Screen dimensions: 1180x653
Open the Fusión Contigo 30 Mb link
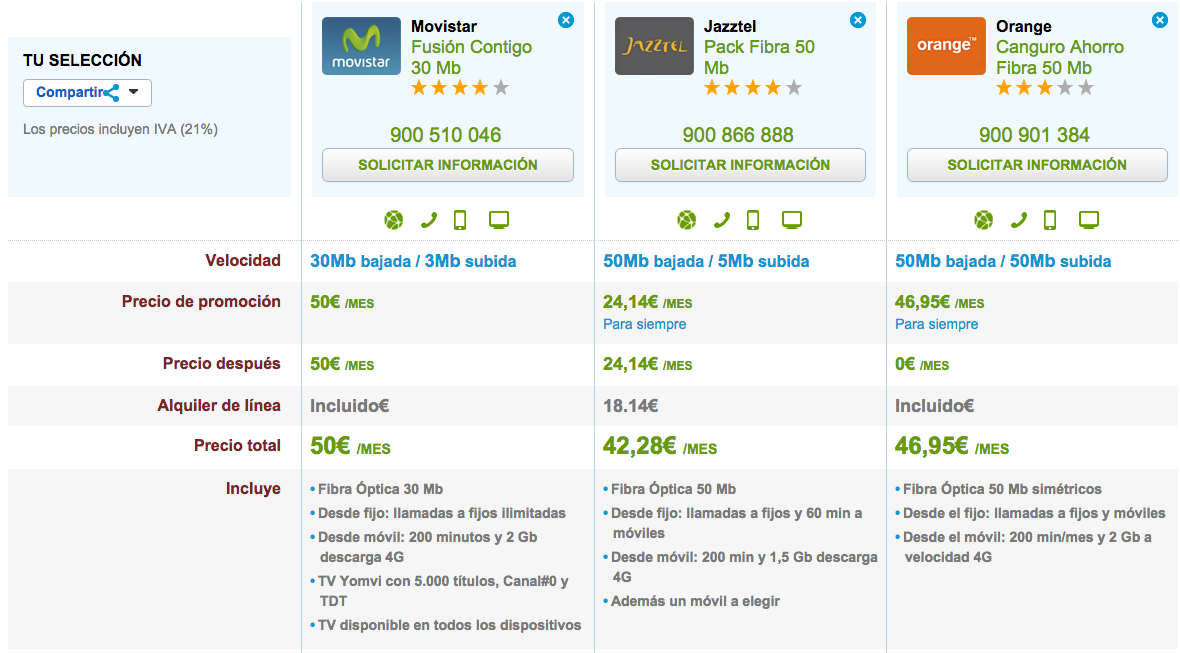tap(471, 57)
